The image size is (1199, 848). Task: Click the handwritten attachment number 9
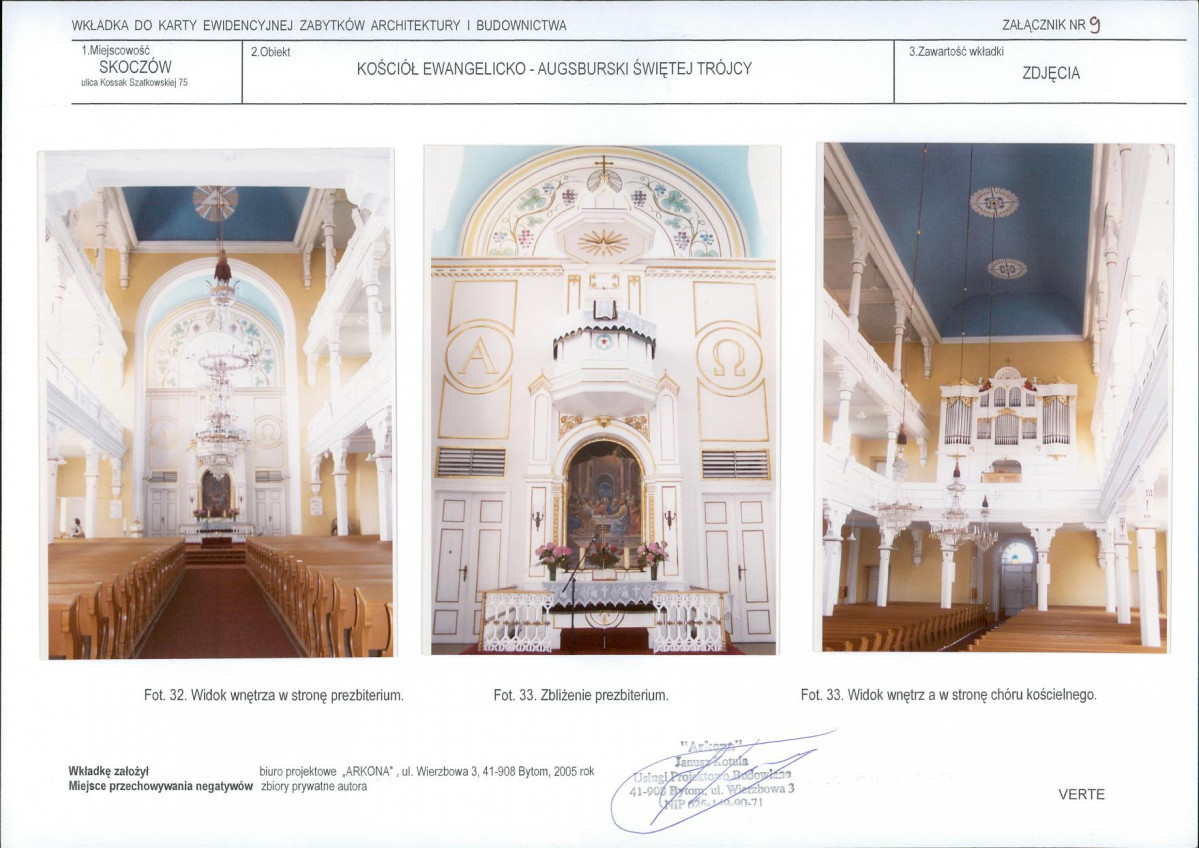point(1095,26)
